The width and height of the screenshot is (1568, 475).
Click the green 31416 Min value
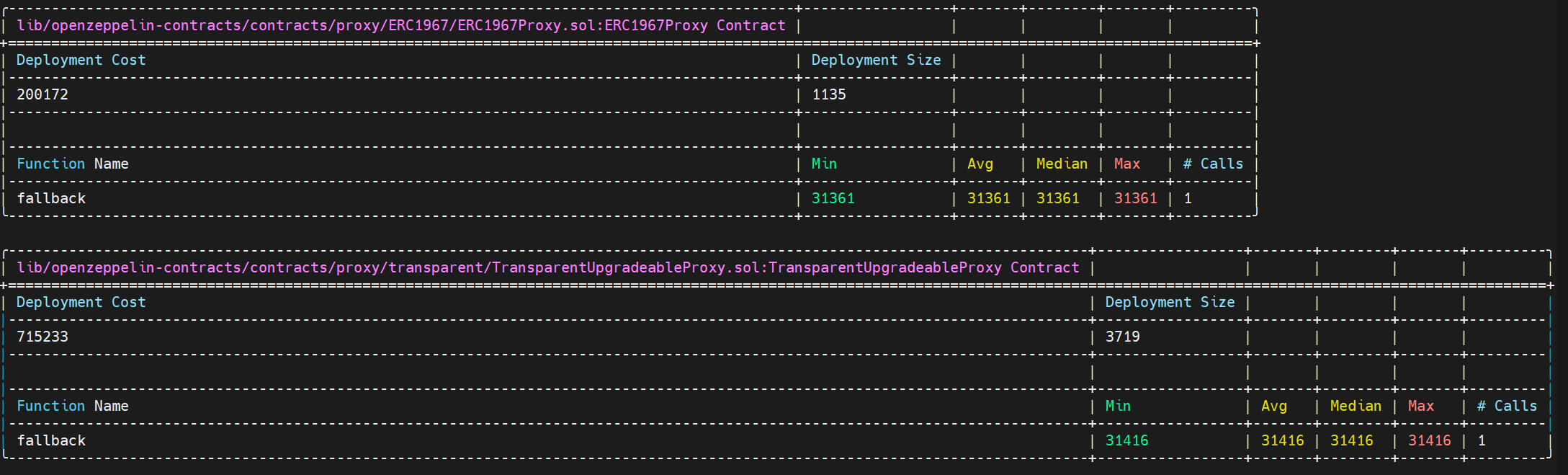coord(1127,440)
